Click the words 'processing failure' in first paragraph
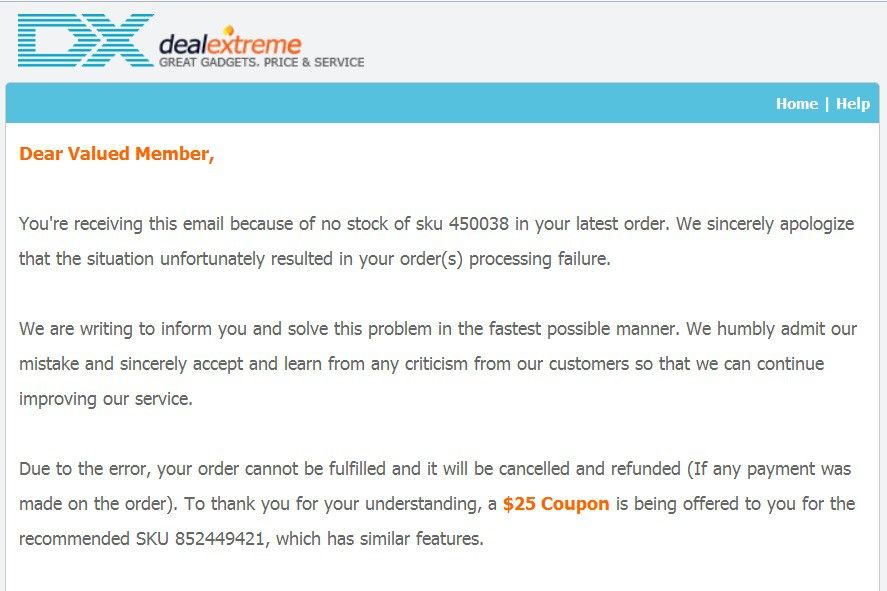Screen dimensions: 887x591 pos(540,259)
